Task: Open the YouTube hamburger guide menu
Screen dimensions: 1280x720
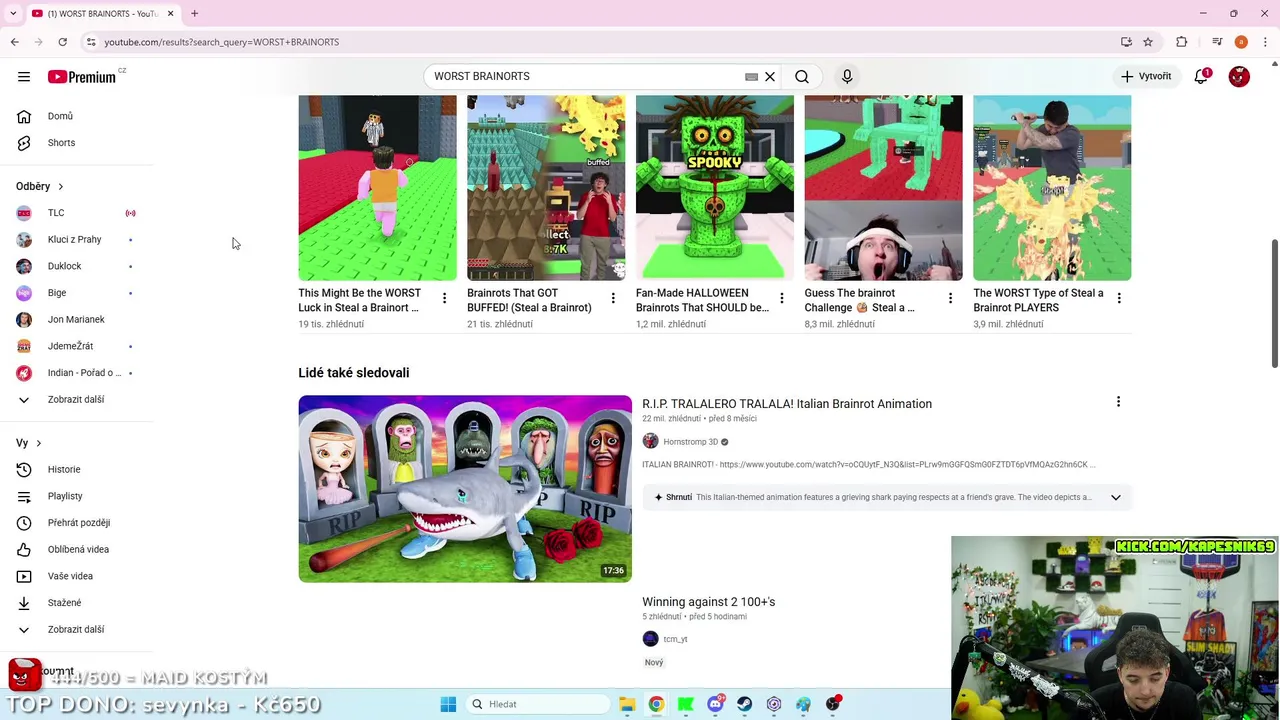Action: pos(24,76)
